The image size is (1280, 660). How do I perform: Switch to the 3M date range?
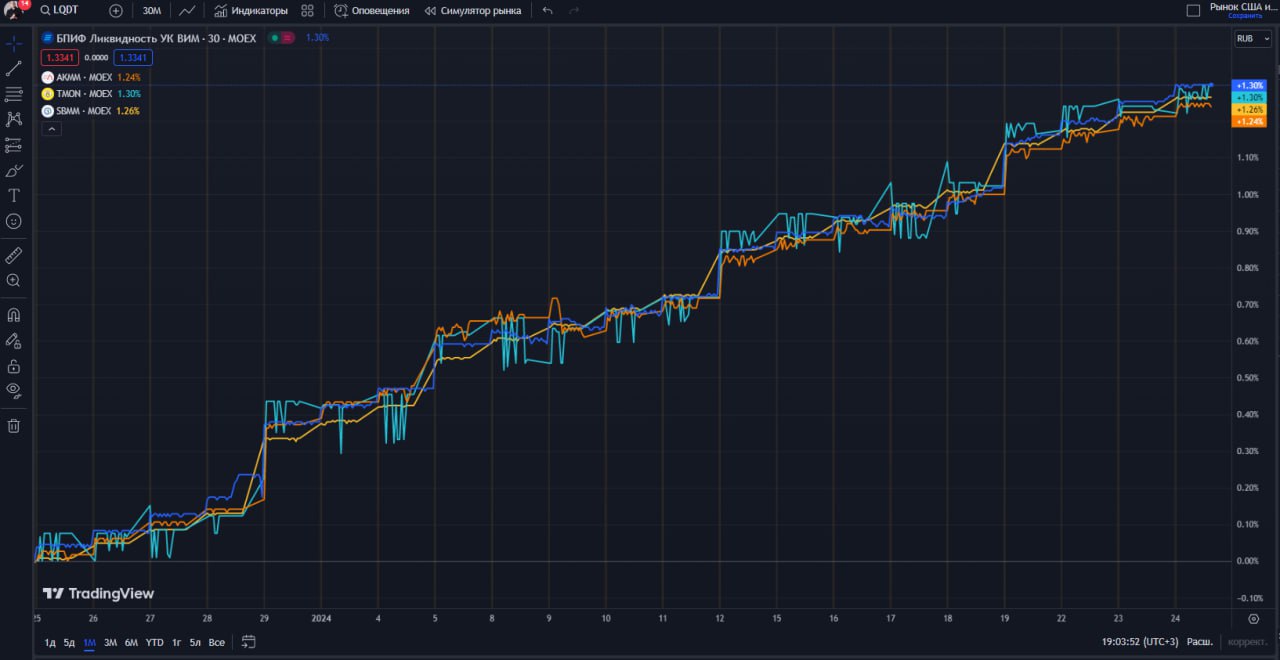[110, 642]
